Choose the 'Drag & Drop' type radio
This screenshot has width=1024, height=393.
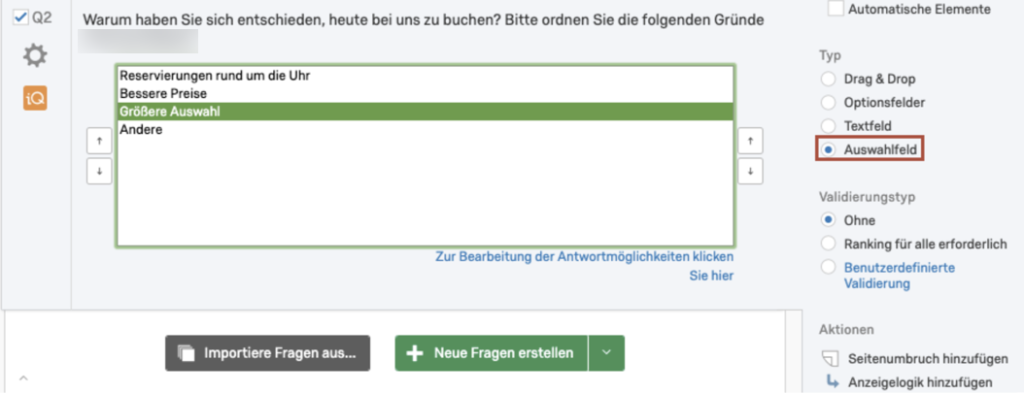coord(828,79)
